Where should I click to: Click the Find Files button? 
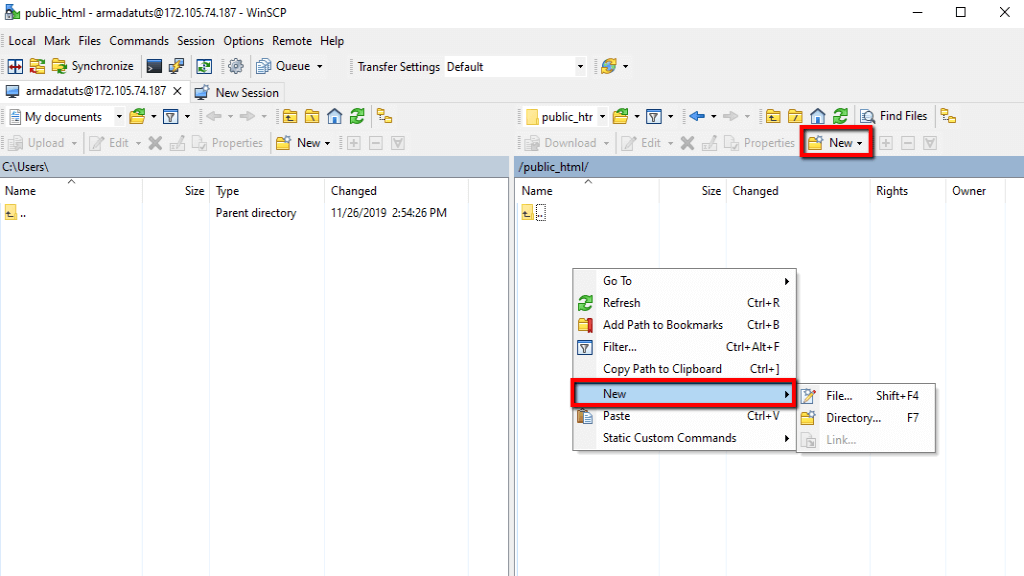pyautogui.click(x=893, y=116)
